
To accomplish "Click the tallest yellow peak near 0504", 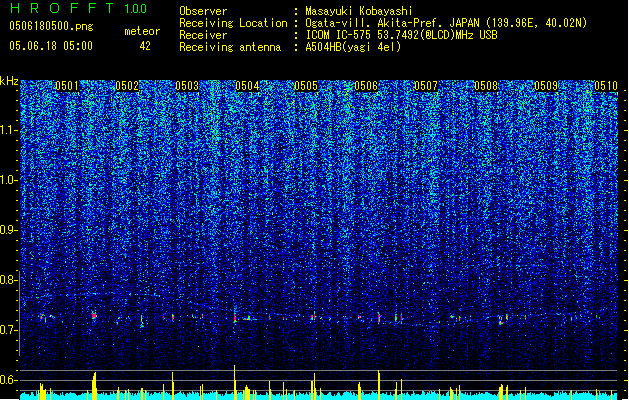I will 235,382.
